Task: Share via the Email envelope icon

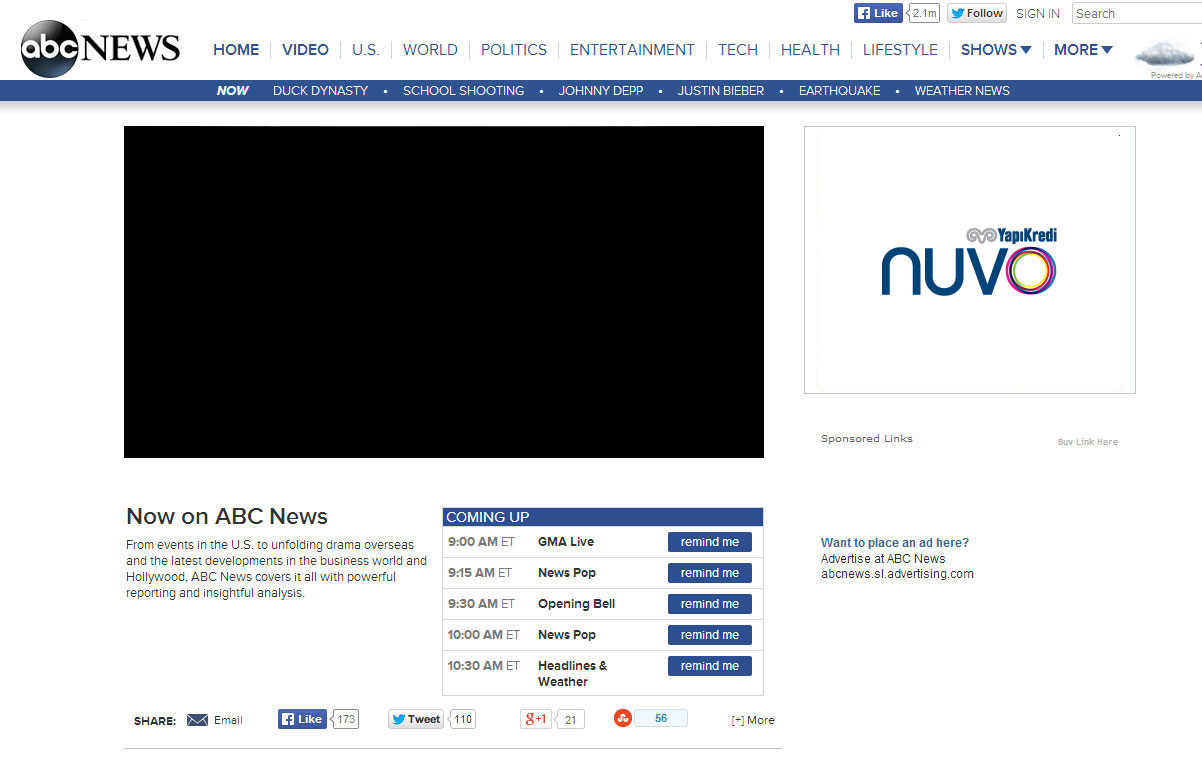Action: click(198, 720)
